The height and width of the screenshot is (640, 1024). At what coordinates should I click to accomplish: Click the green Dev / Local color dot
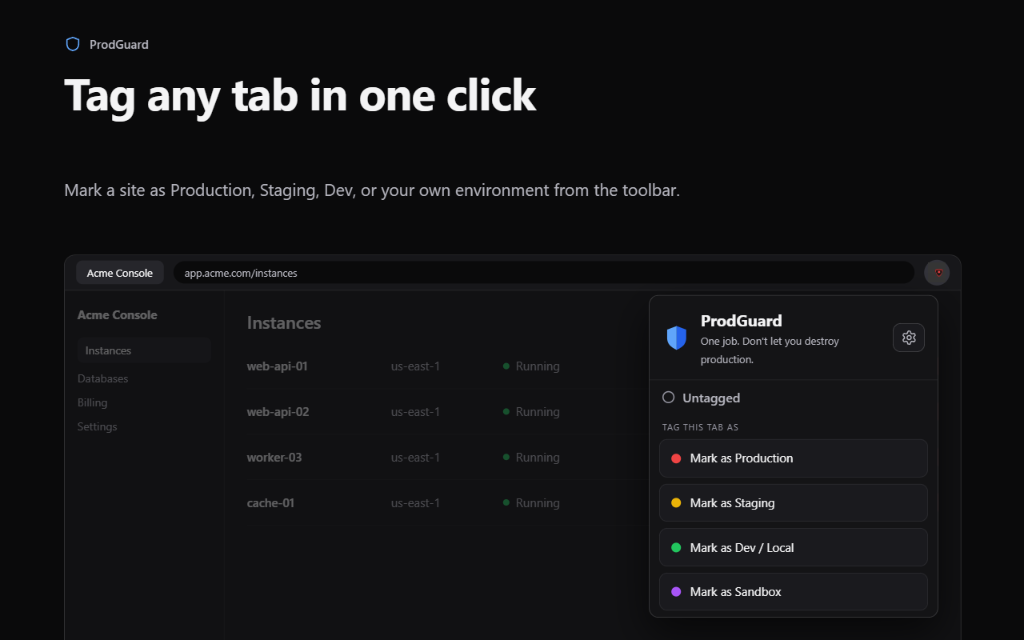676,547
